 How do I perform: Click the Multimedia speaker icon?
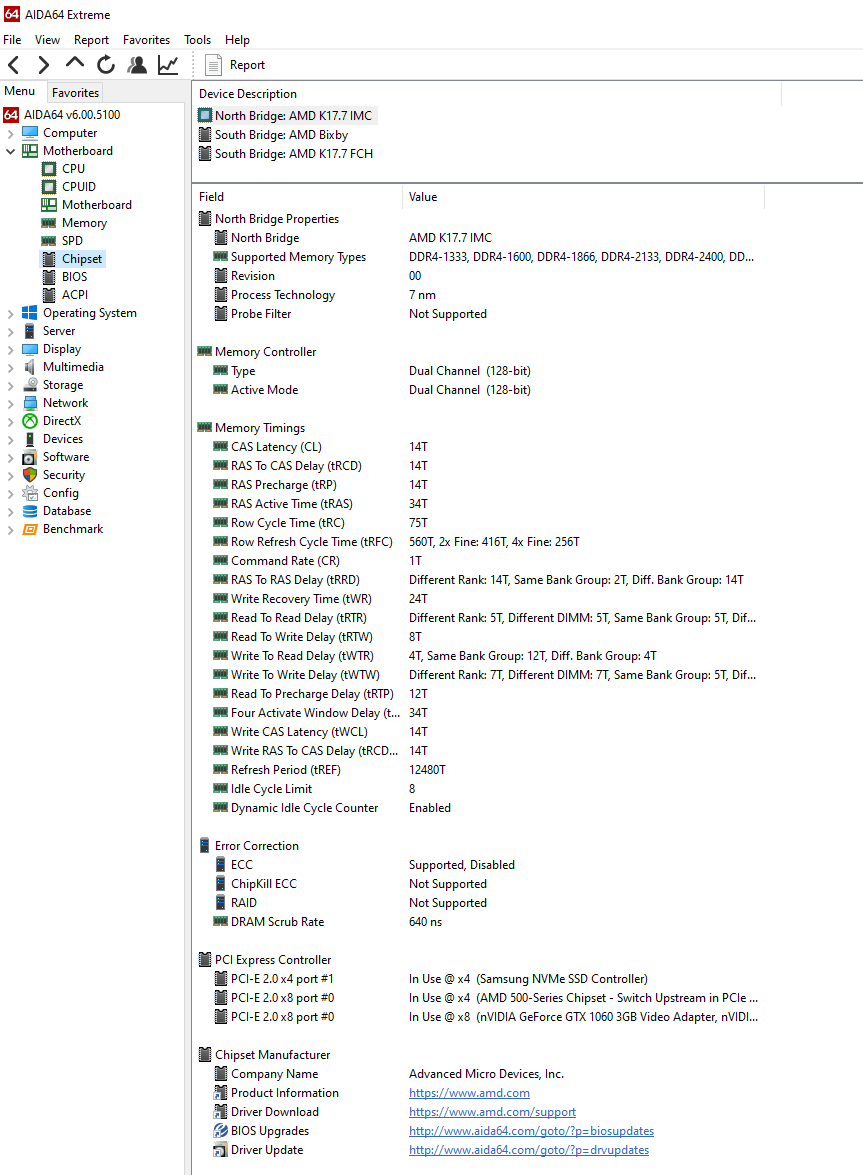click(30, 366)
